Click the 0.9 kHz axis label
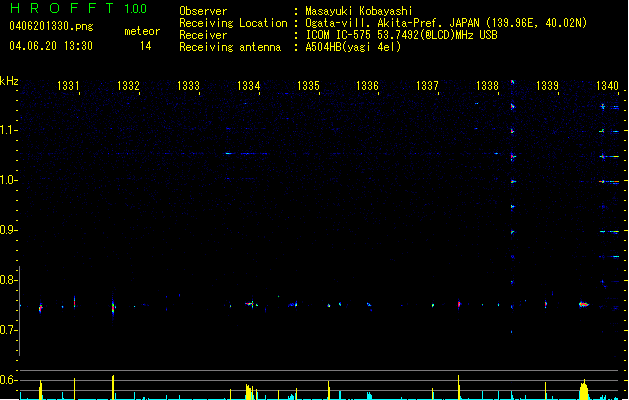 tap(8, 230)
